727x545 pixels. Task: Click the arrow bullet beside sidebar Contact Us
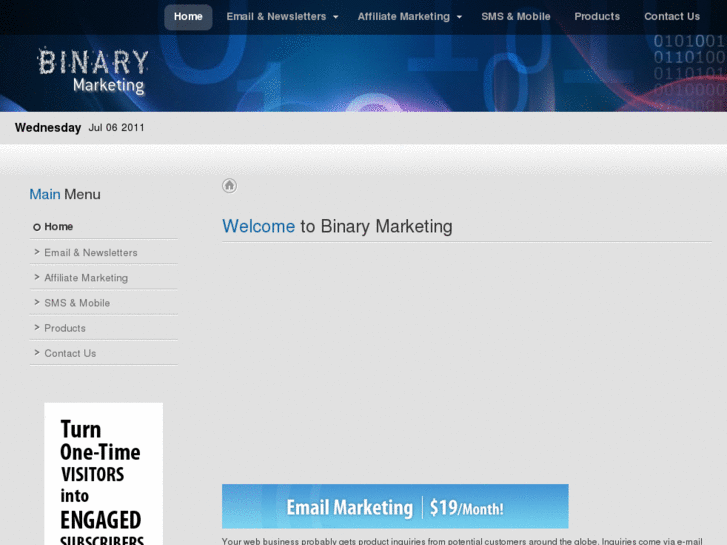(37, 353)
